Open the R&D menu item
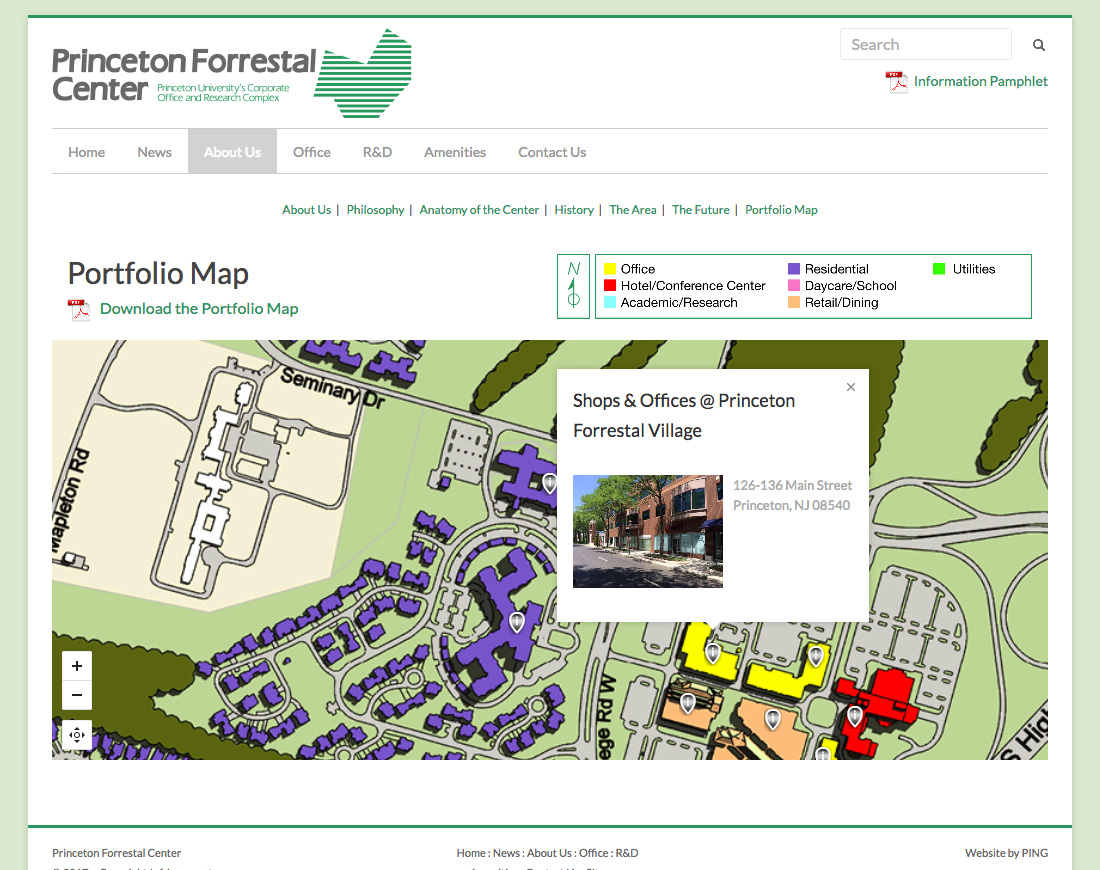The width and height of the screenshot is (1100, 870). (377, 152)
